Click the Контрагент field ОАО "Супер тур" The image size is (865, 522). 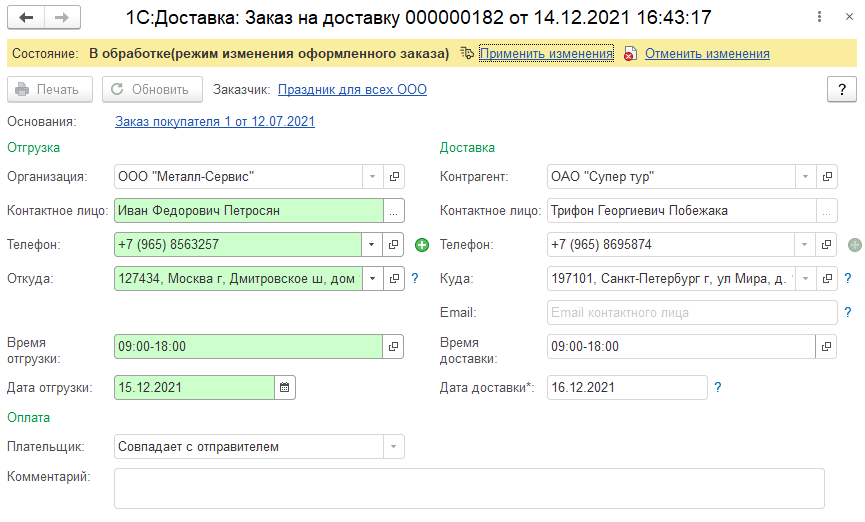point(671,177)
